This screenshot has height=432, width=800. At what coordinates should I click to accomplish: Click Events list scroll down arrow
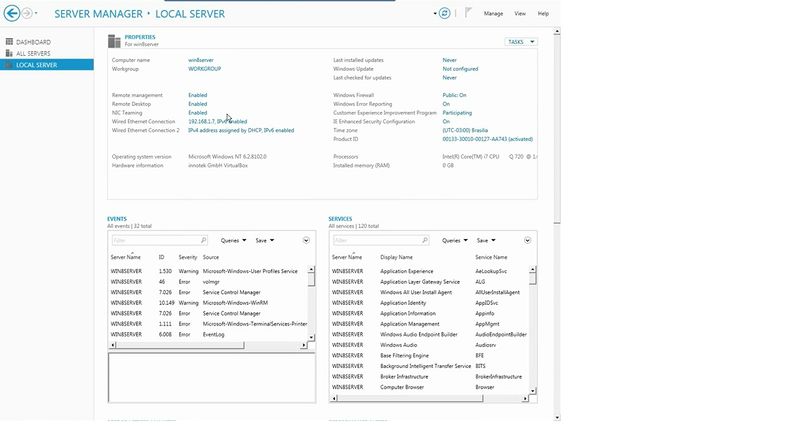312,338
